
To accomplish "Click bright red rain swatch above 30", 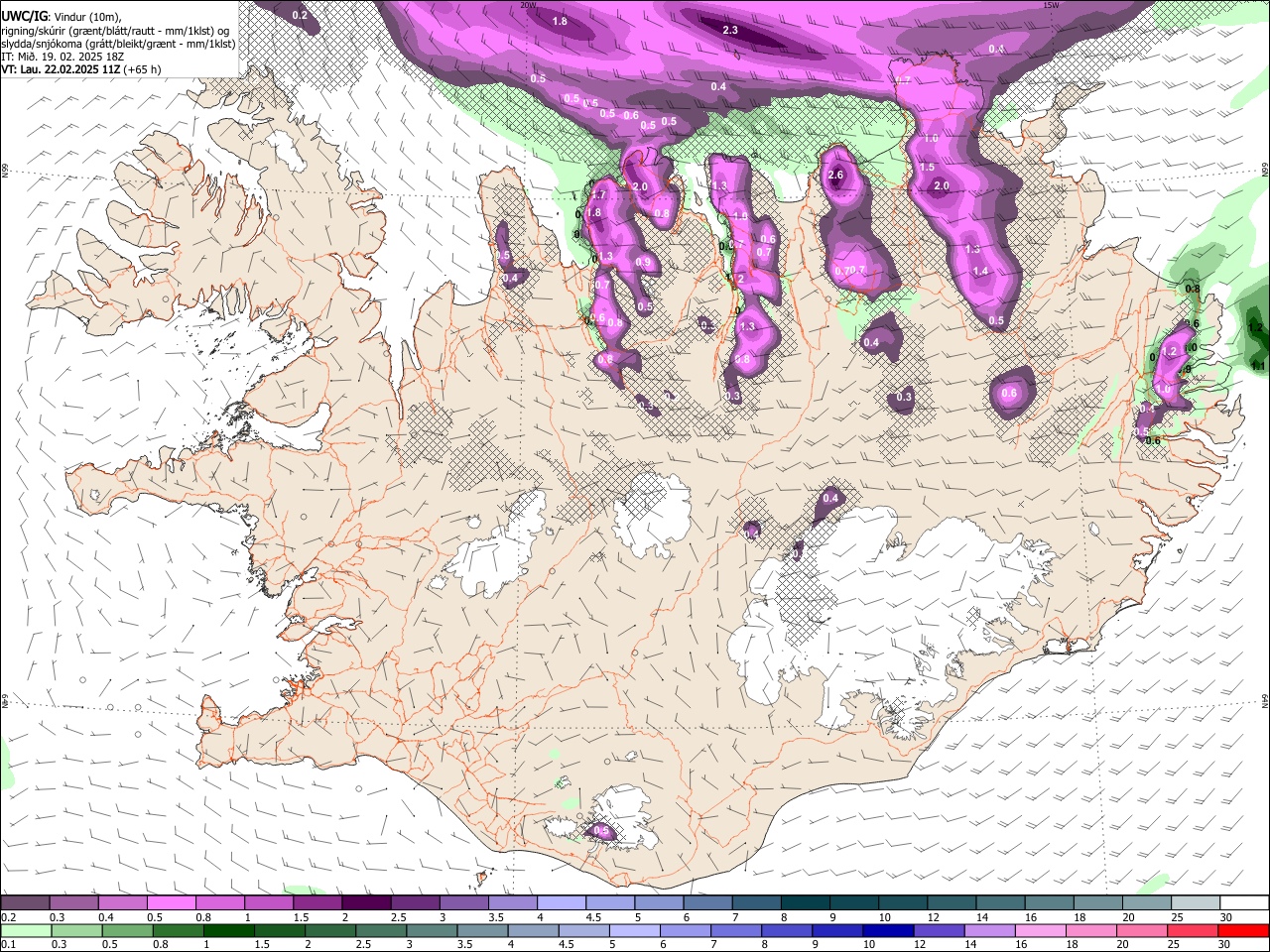I will 1241,931.
